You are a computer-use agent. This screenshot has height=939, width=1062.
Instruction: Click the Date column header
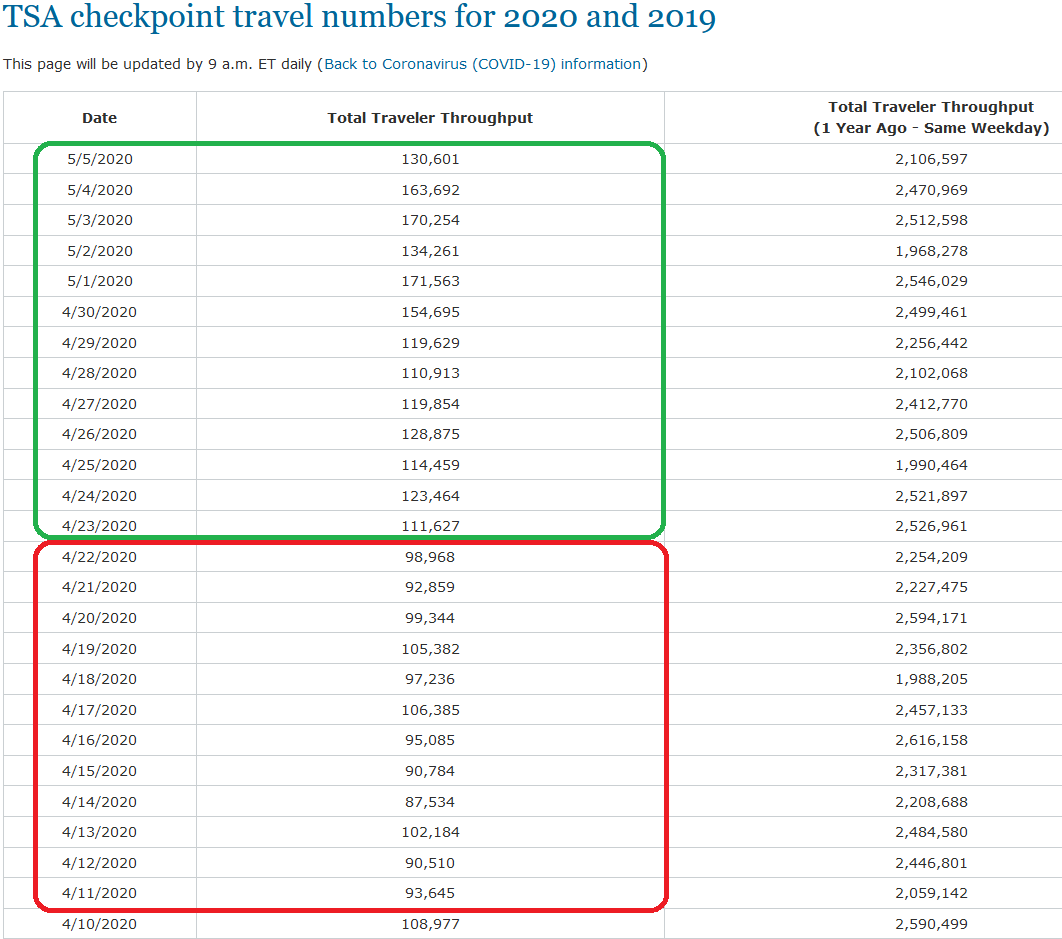click(100, 118)
